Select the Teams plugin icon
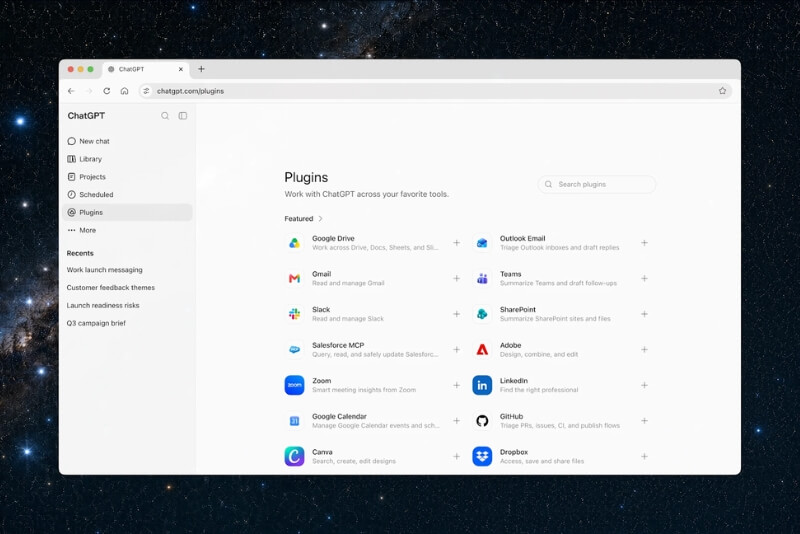Image resolution: width=800 pixels, height=534 pixels. pyautogui.click(x=482, y=278)
